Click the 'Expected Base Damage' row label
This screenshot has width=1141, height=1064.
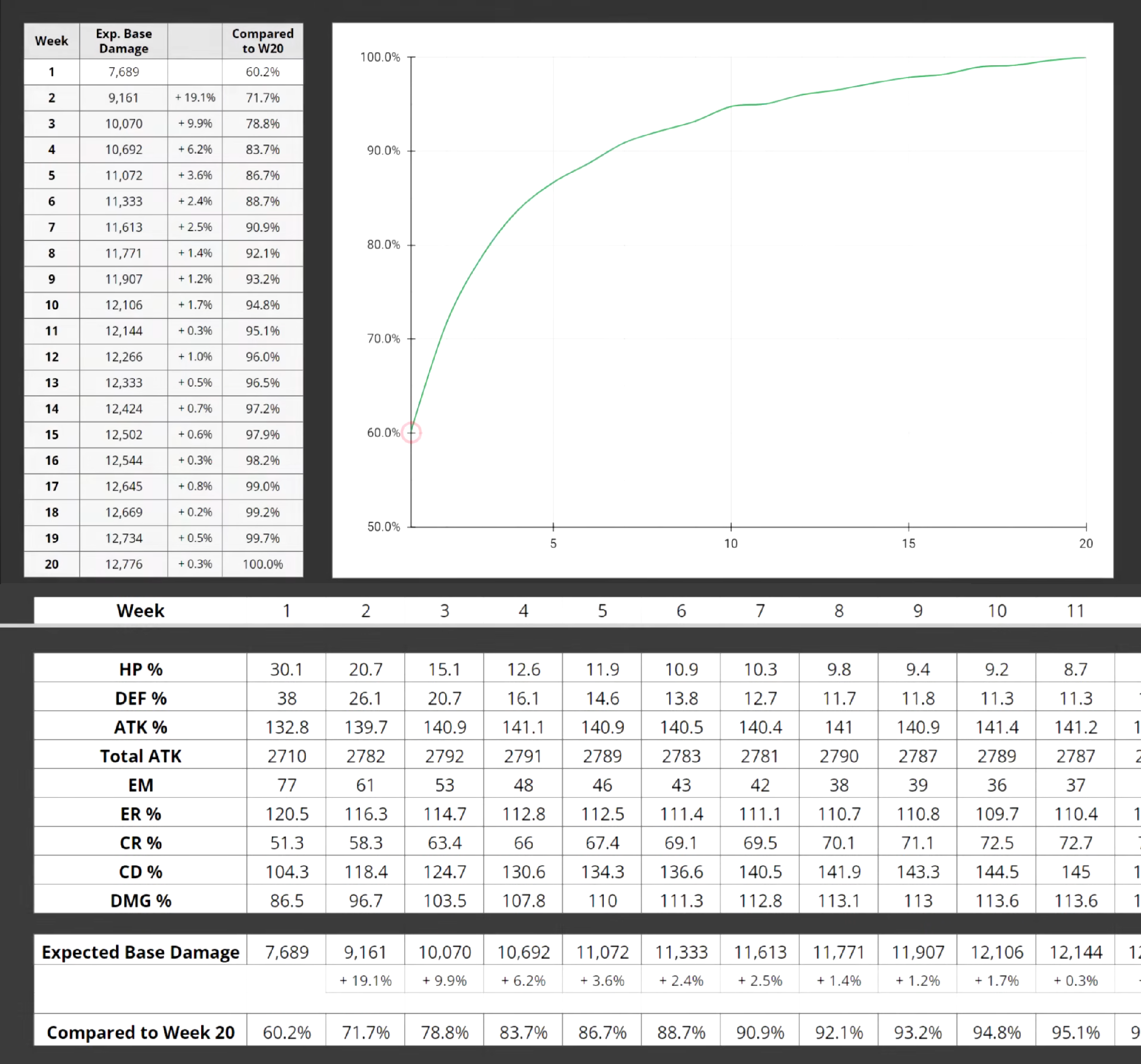(141, 952)
